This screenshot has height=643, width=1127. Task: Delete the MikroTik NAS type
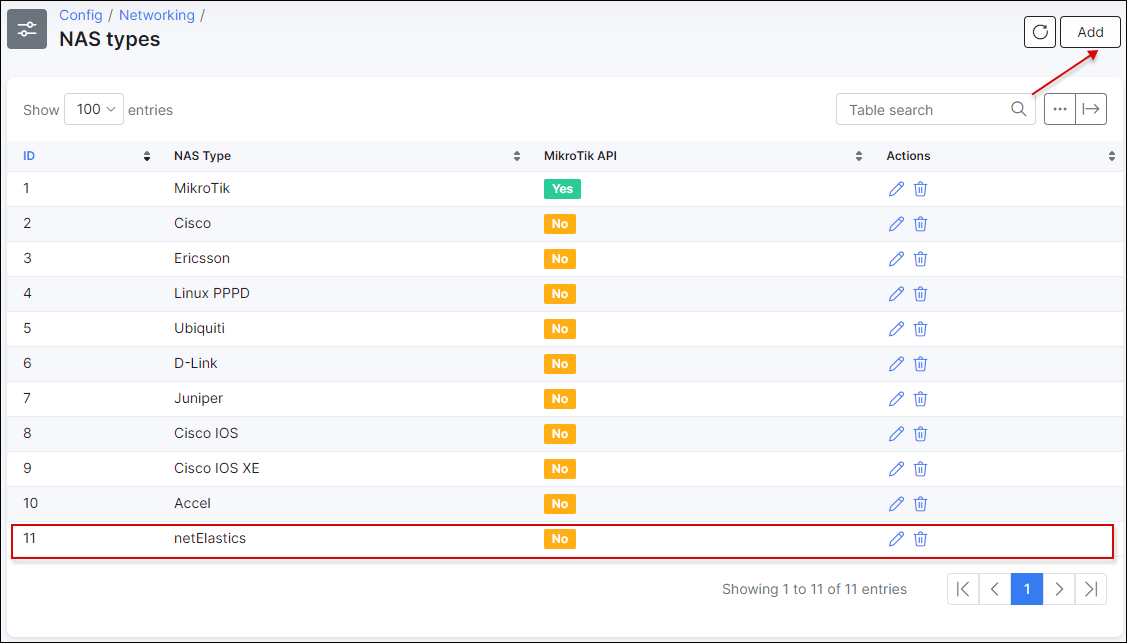[920, 189]
